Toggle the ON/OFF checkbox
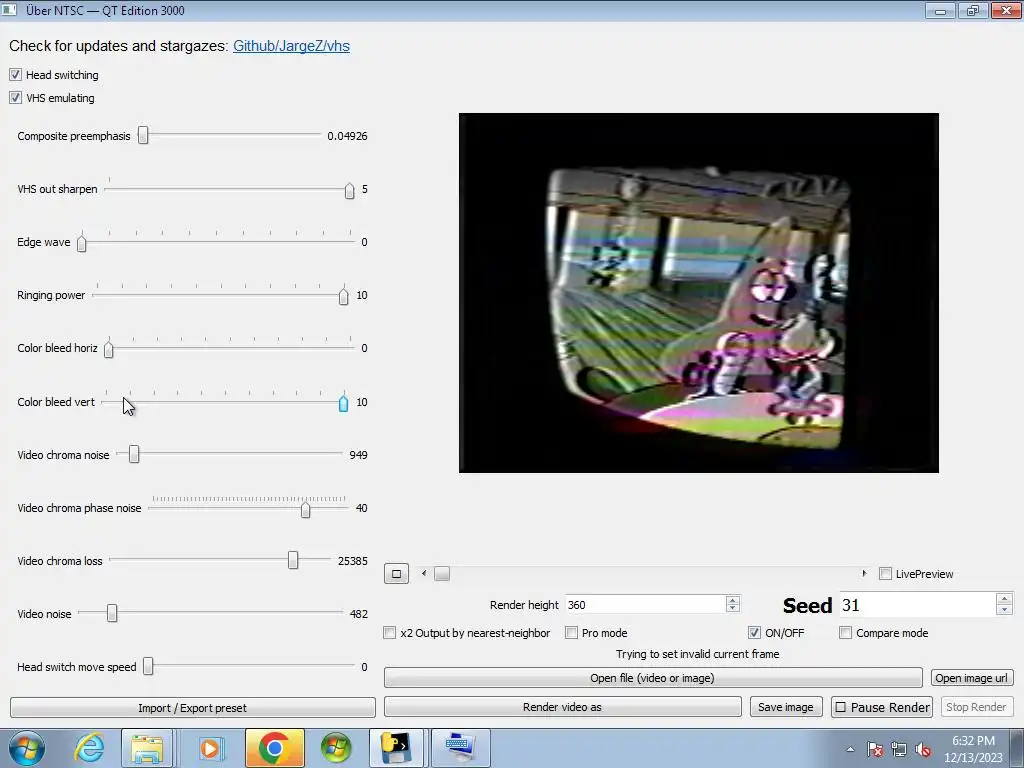Viewport: 1024px width, 768px height. click(x=754, y=632)
